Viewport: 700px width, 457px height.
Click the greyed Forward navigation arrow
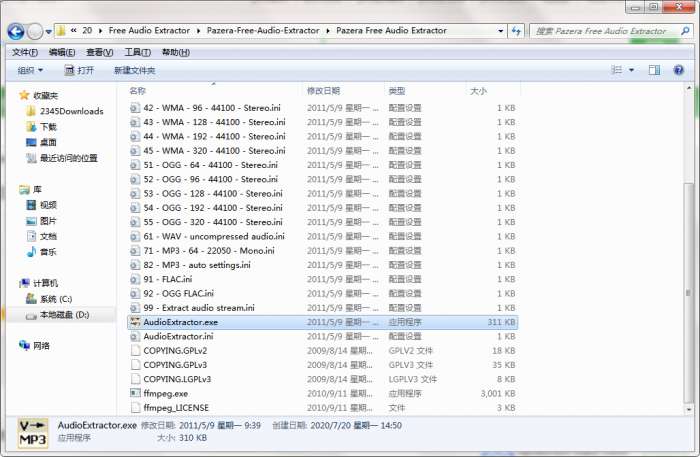pos(34,31)
